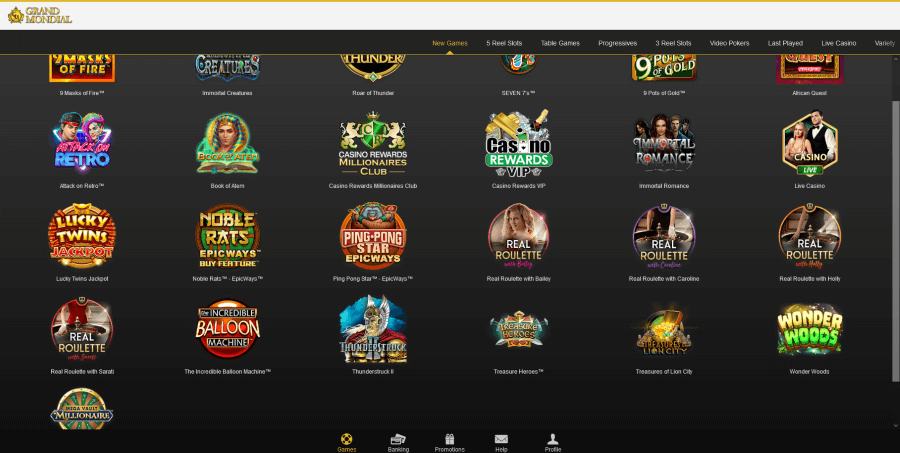
Task: Open the Casino Rewards VIP icon
Action: pyautogui.click(x=518, y=143)
